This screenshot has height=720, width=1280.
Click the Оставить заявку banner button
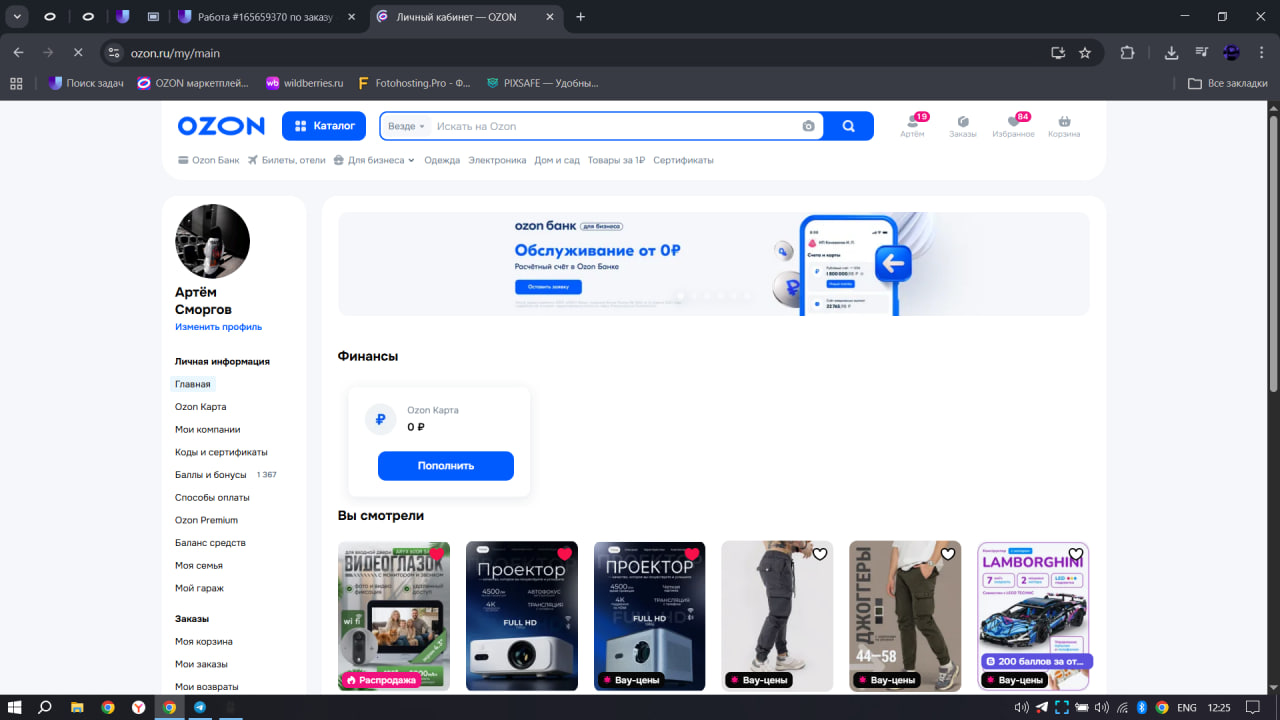(x=548, y=287)
